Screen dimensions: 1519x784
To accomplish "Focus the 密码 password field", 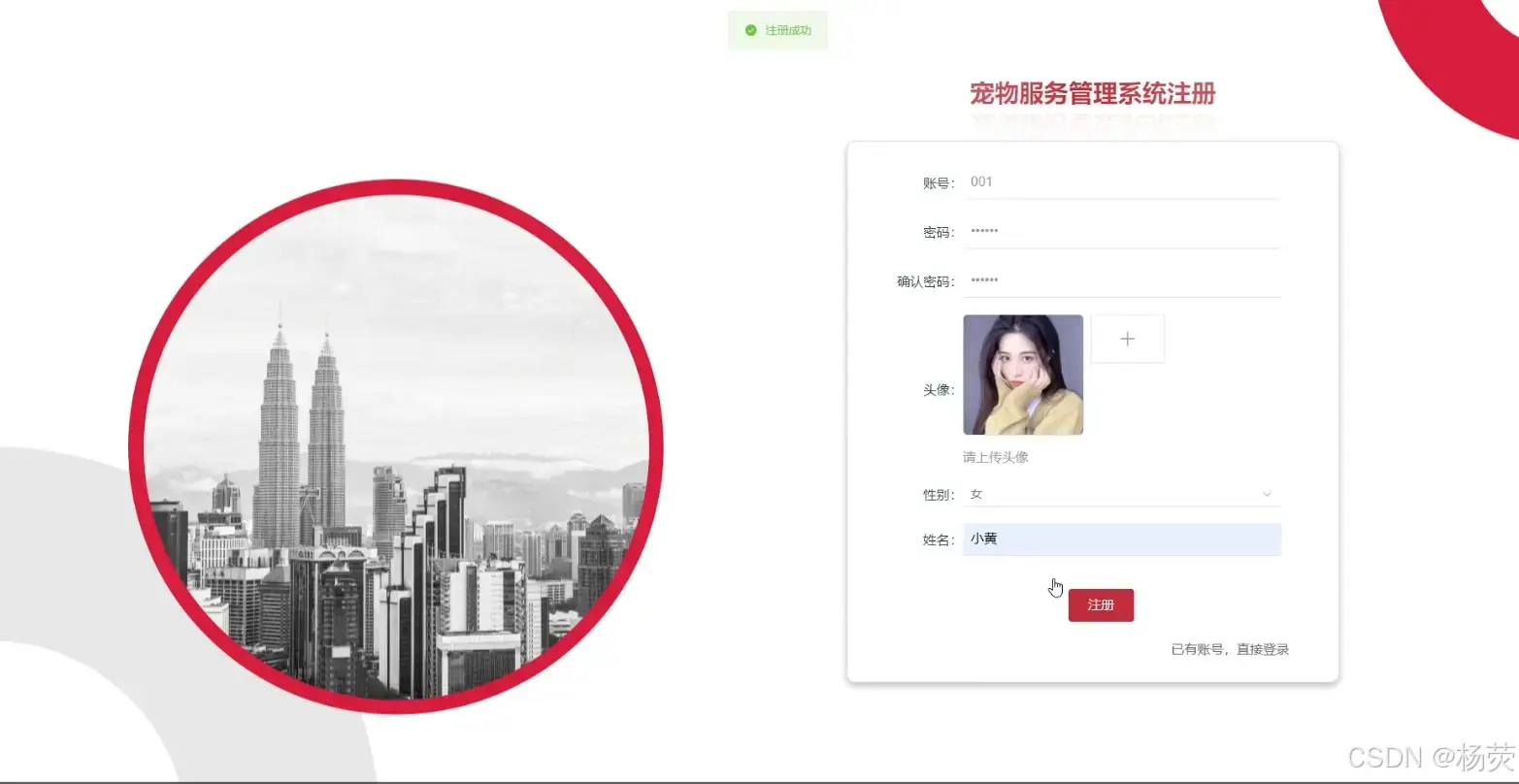I will (x=1121, y=232).
